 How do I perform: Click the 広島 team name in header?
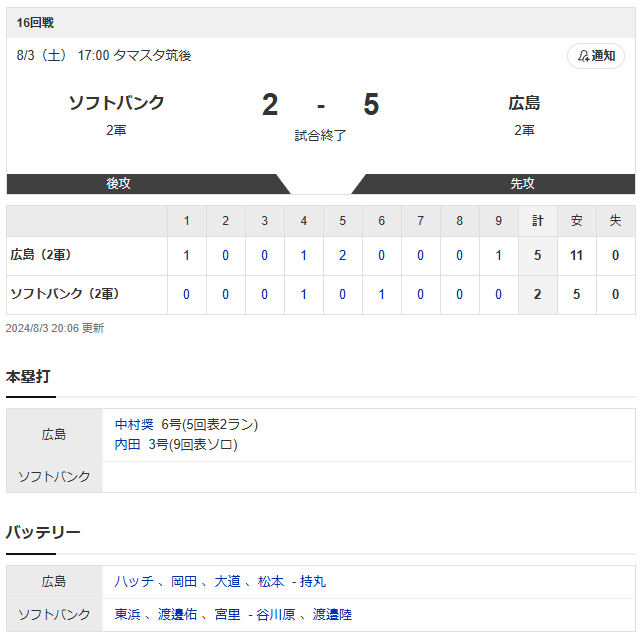524,102
